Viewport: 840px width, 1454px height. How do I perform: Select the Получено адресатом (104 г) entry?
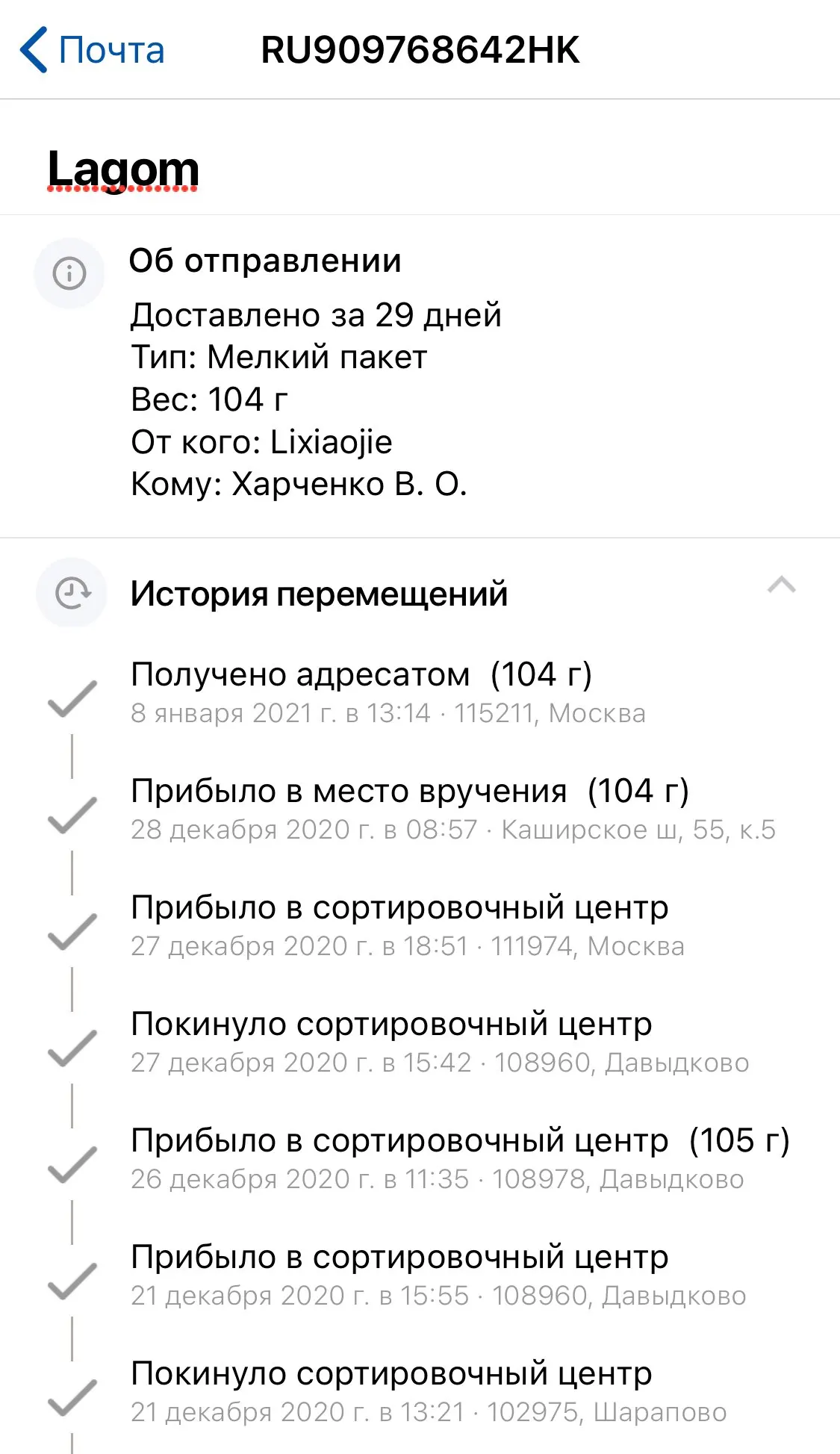pyautogui.click(x=361, y=674)
